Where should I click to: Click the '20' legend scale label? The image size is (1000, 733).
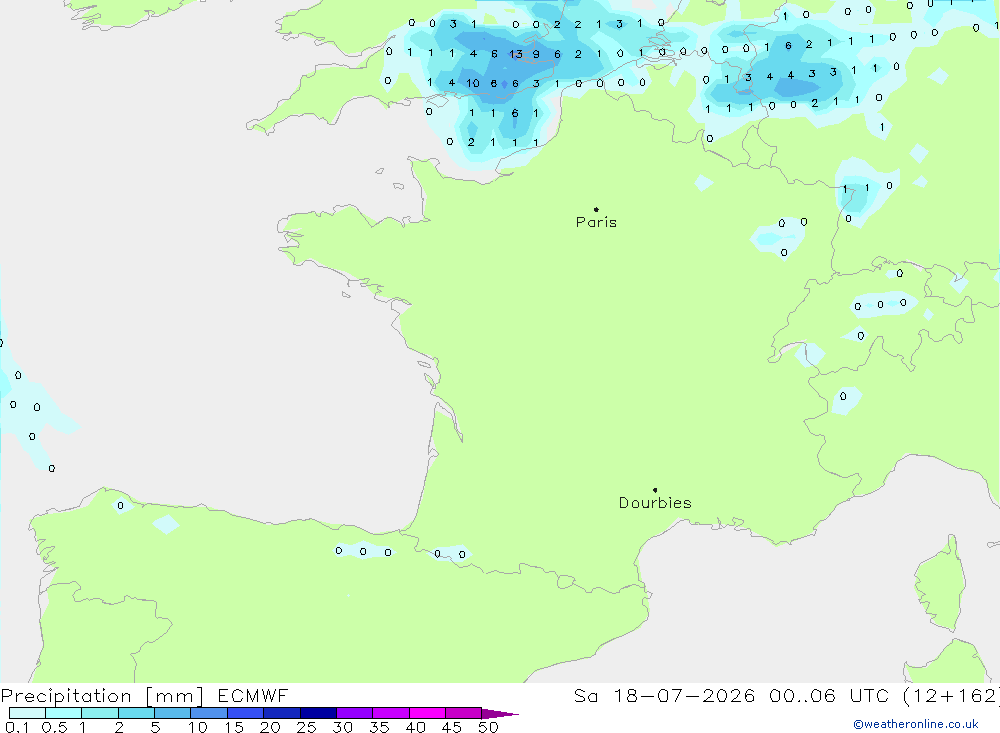[x=270, y=727]
